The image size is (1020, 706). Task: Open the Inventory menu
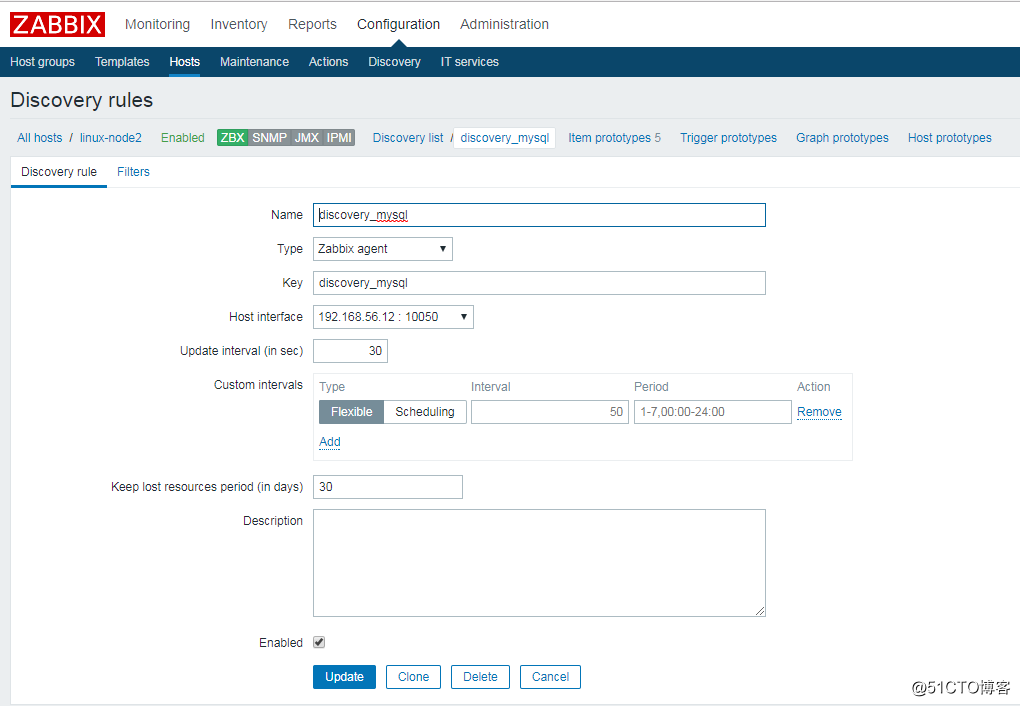[x=239, y=24]
